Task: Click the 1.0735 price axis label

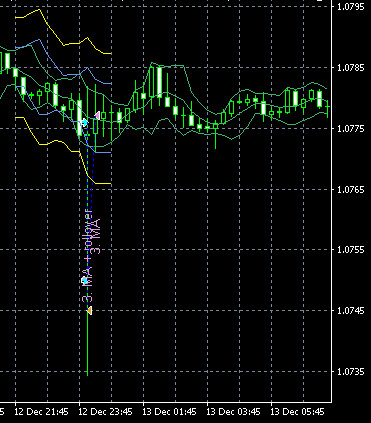Action: 351,372
